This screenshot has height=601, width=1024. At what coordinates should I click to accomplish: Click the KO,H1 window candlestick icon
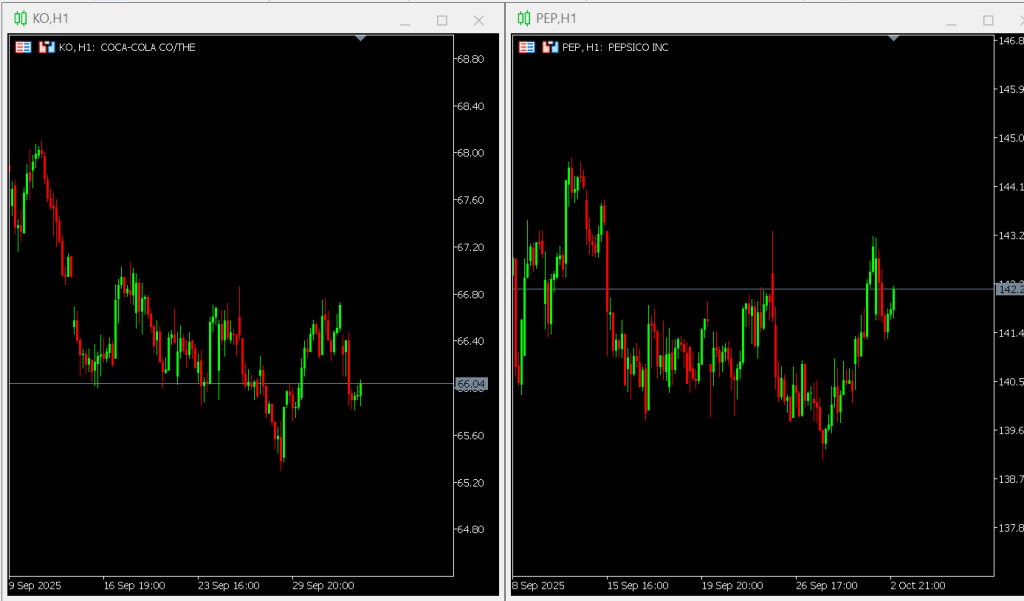20,18
